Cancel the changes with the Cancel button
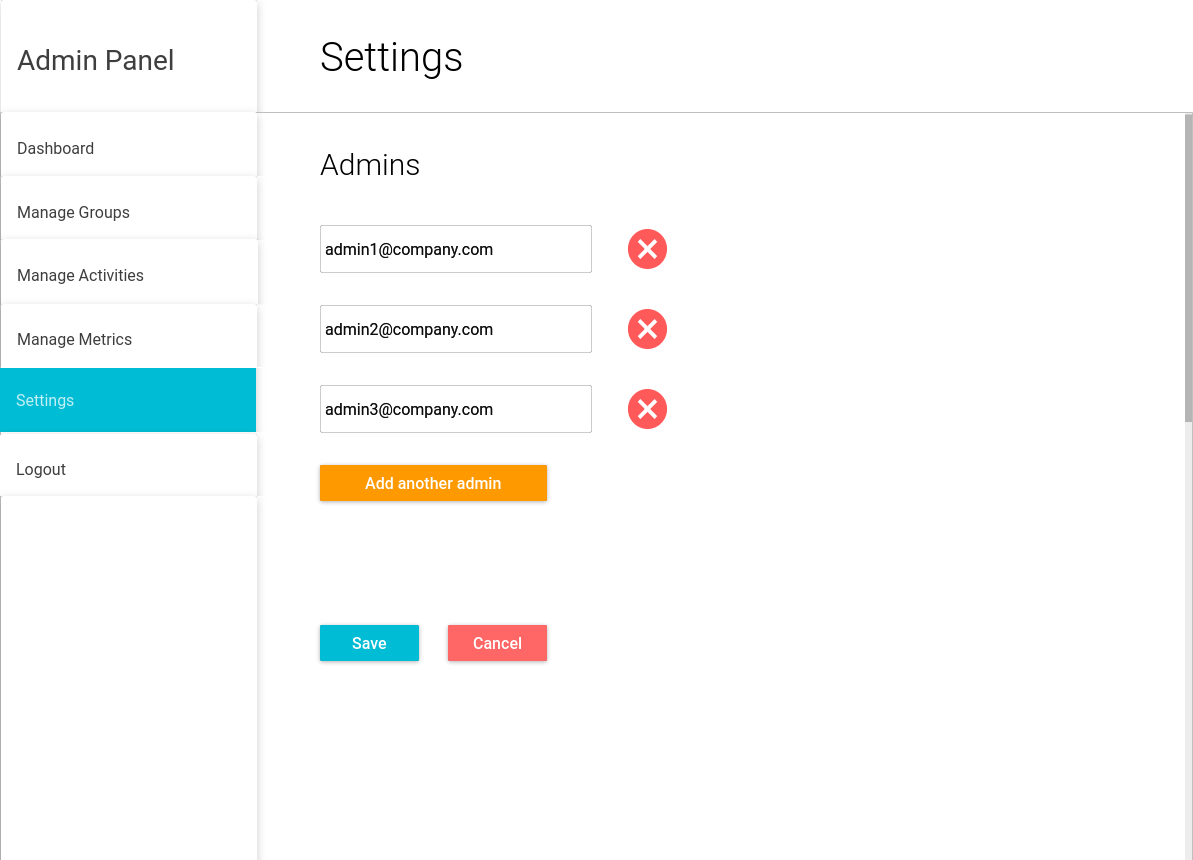This screenshot has width=1193, height=860. click(497, 643)
